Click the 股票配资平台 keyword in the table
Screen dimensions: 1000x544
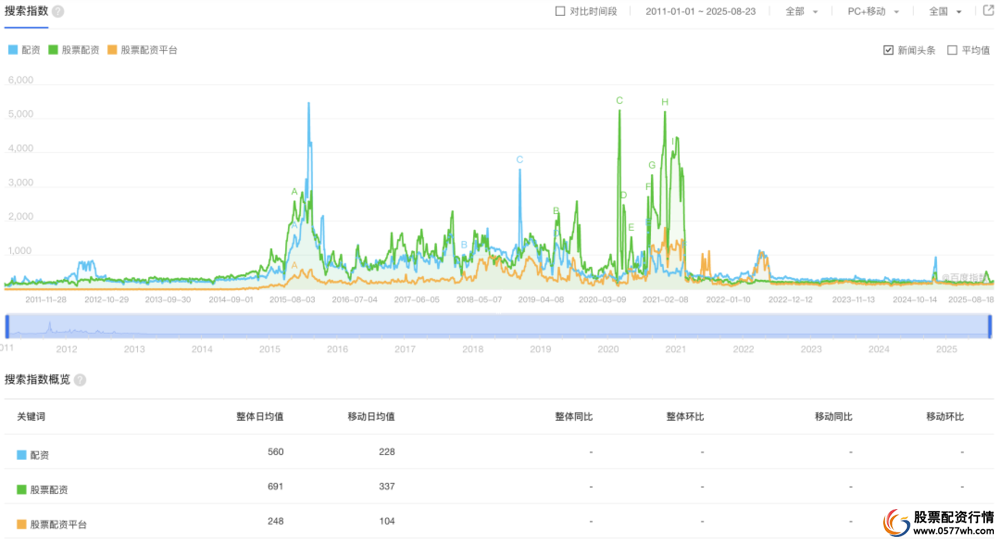[x=58, y=524]
